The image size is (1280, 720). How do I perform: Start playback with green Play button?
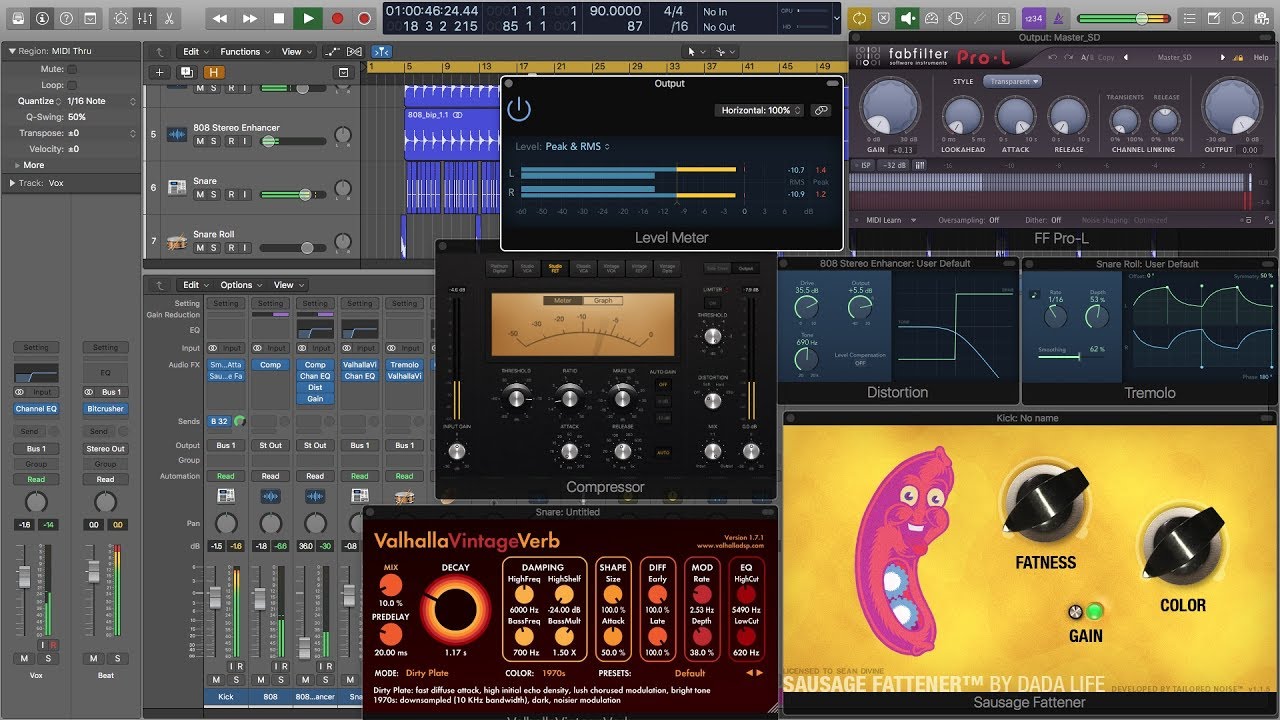(308, 18)
